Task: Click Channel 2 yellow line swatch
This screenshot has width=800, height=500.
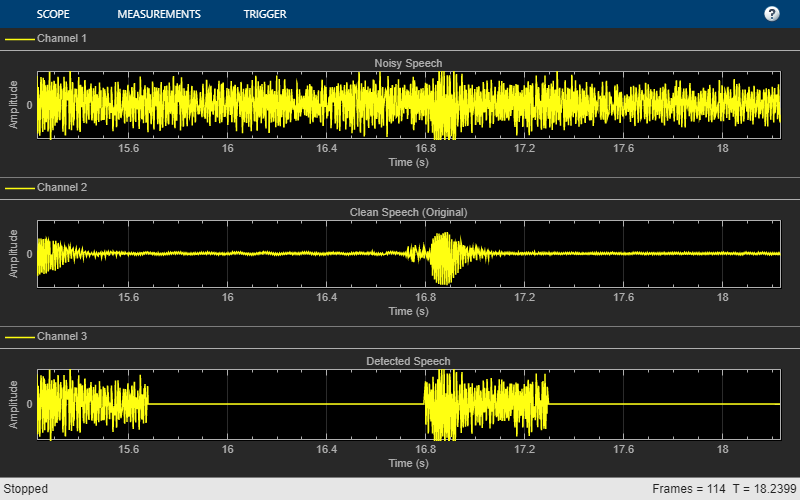Action: (x=20, y=188)
